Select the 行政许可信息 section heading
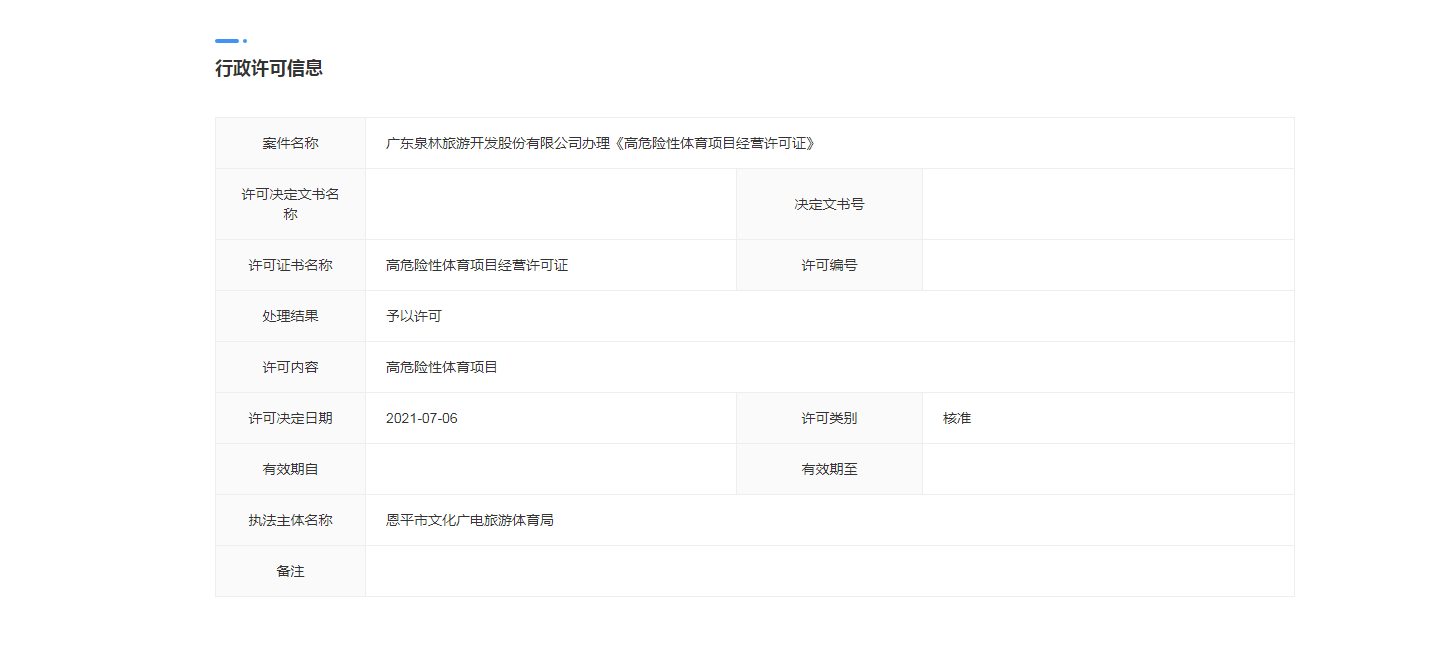The width and height of the screenshot is (1454, 665). [269, 69]
